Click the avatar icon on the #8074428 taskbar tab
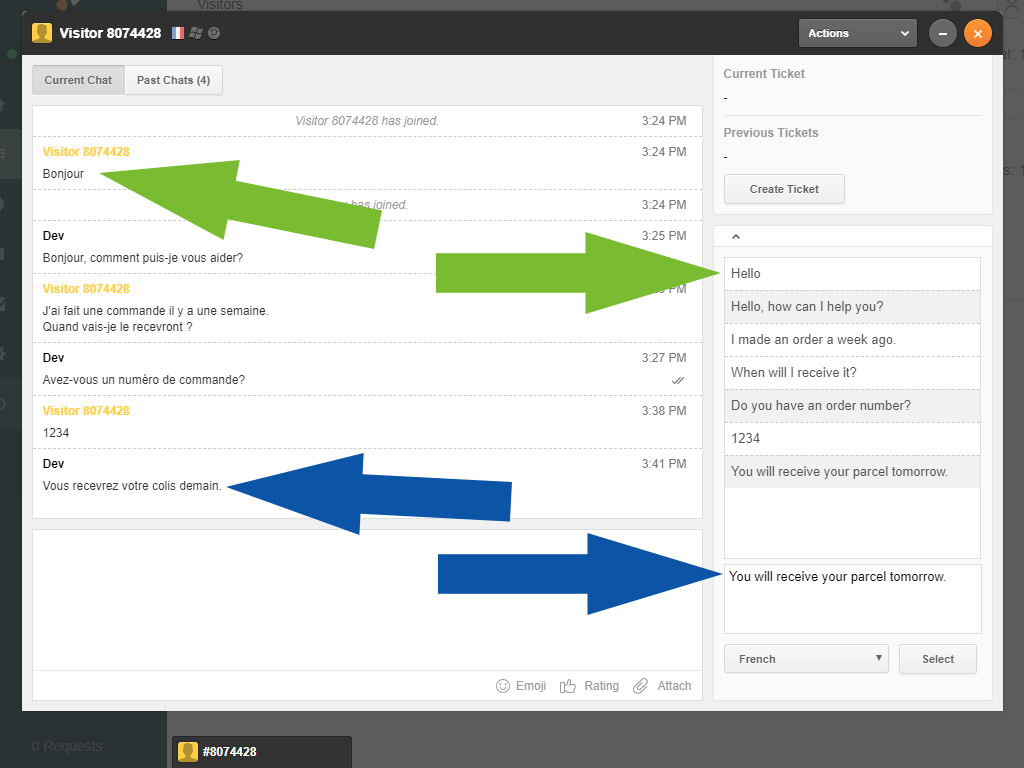The width and height of the screenshot is (1024, 768). (188, 751)
